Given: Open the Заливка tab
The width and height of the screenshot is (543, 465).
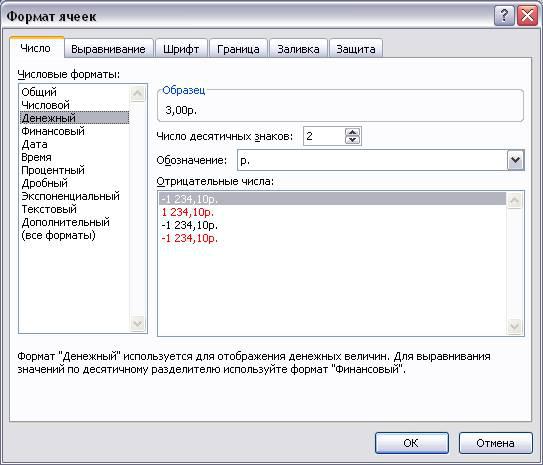Looking at the screenshot, I should pos(298,48).
